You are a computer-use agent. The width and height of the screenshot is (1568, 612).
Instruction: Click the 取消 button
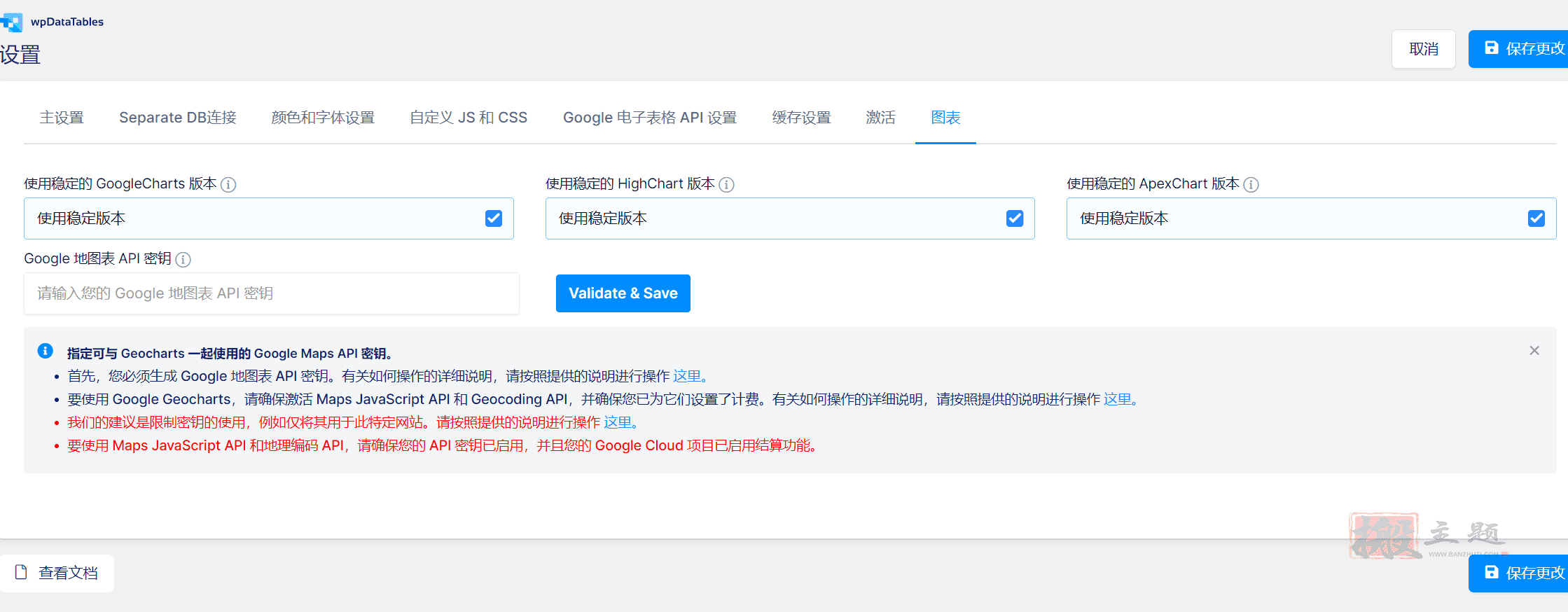1424,49
